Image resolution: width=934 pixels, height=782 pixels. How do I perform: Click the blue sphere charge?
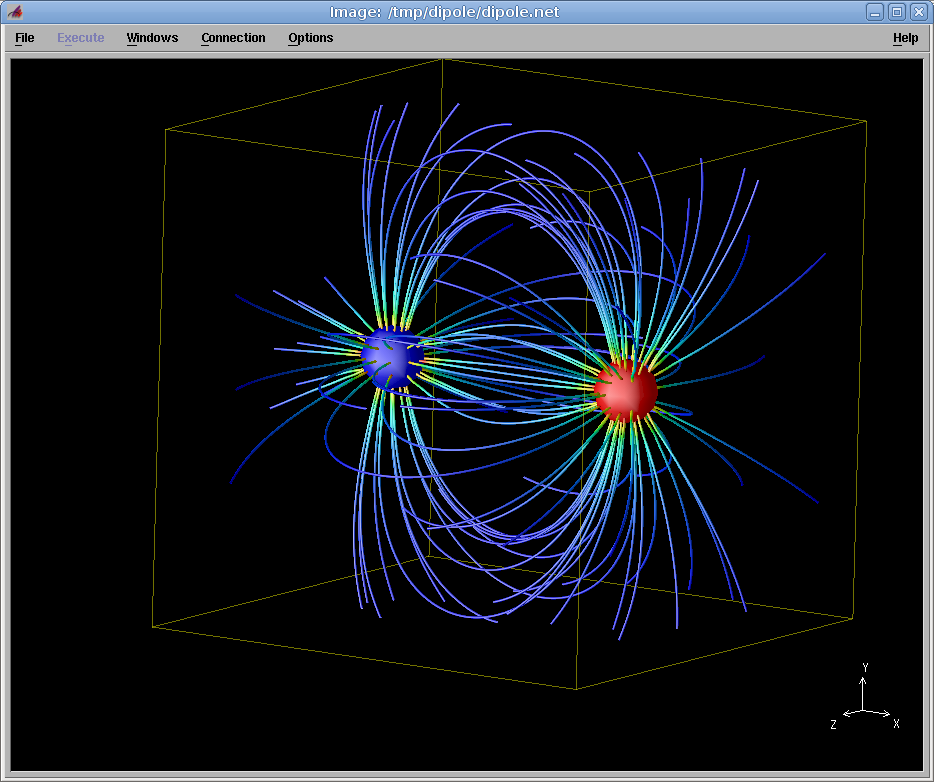pos(390,358)
